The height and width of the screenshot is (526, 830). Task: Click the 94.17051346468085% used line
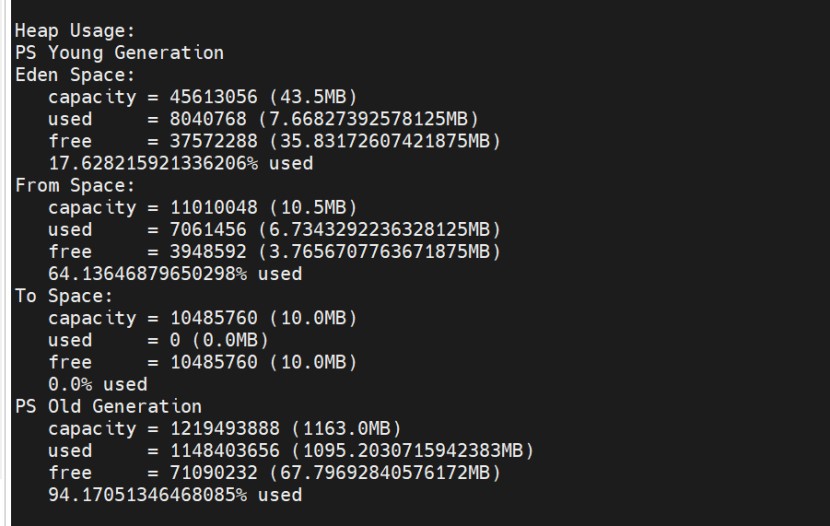(x=175, y=495)
